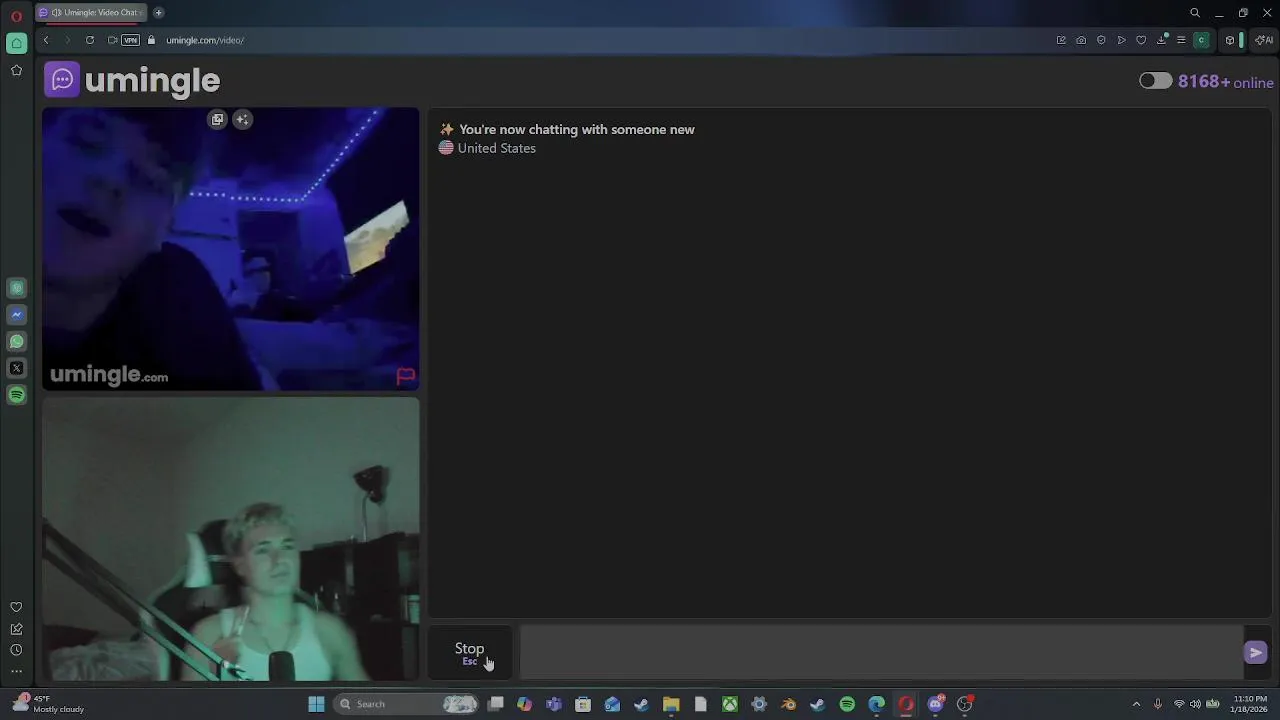
Task: Open the downloads icon in toolbar
Action: [x=1162, y=40]
